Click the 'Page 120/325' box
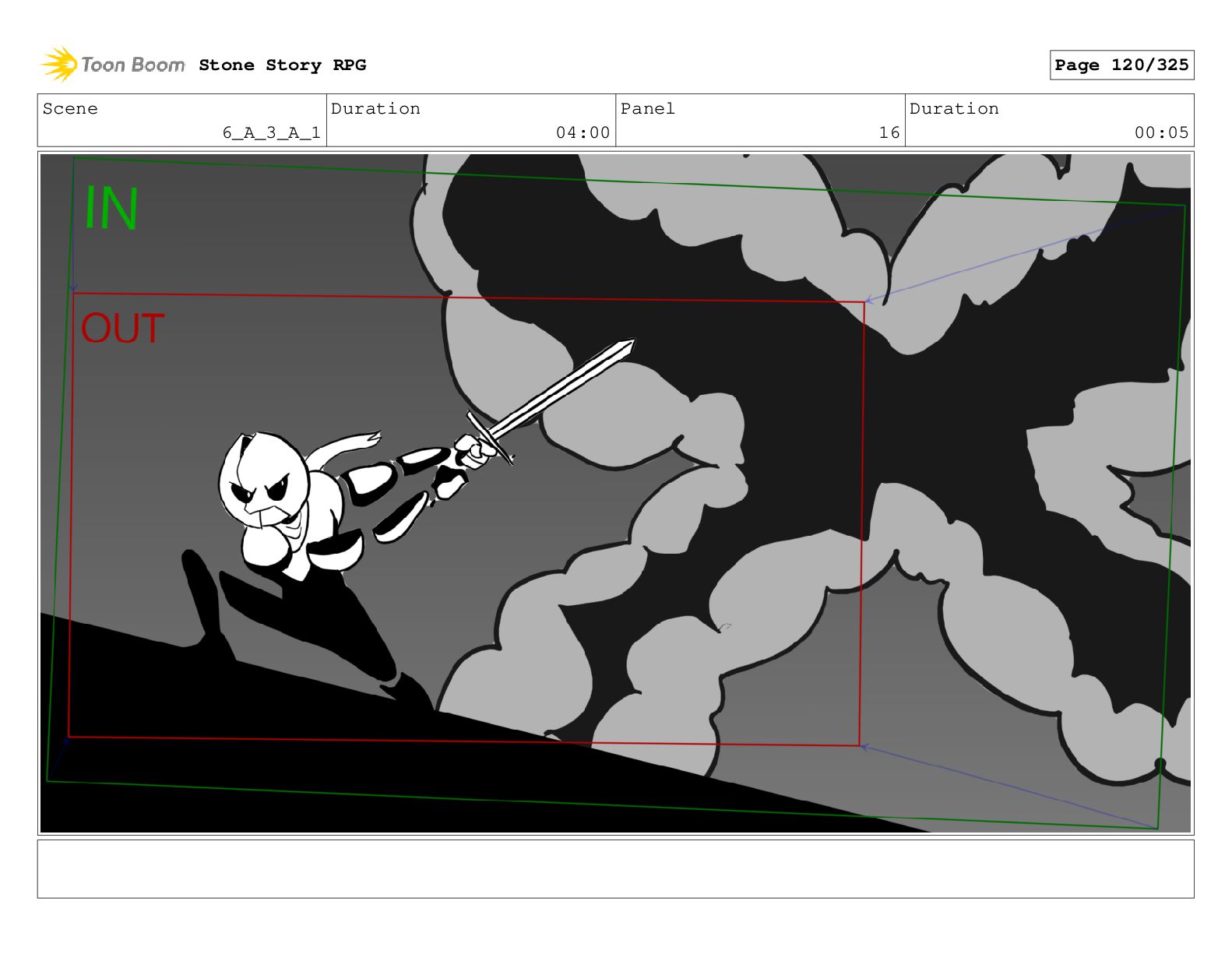The height and width of the screenshot is (954, 1232). point(1121,65)
